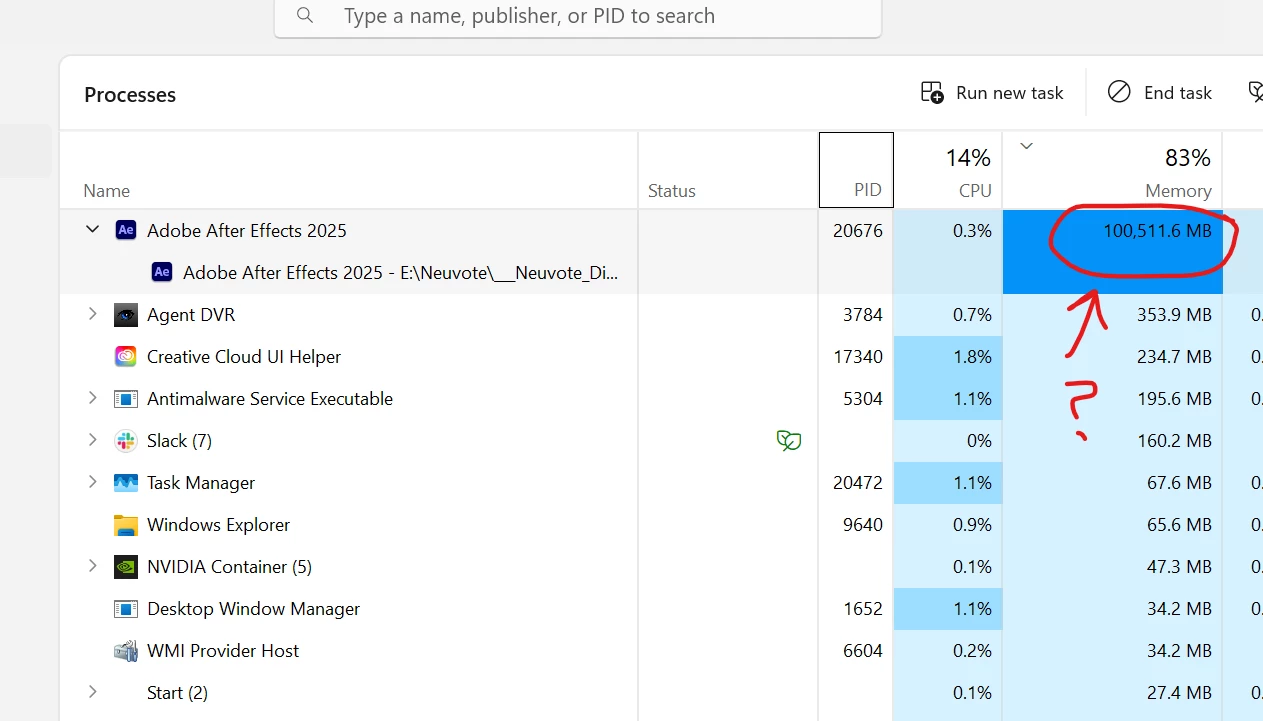
Task: Click the WMI Provider Host icon
Action: [125, 651]
